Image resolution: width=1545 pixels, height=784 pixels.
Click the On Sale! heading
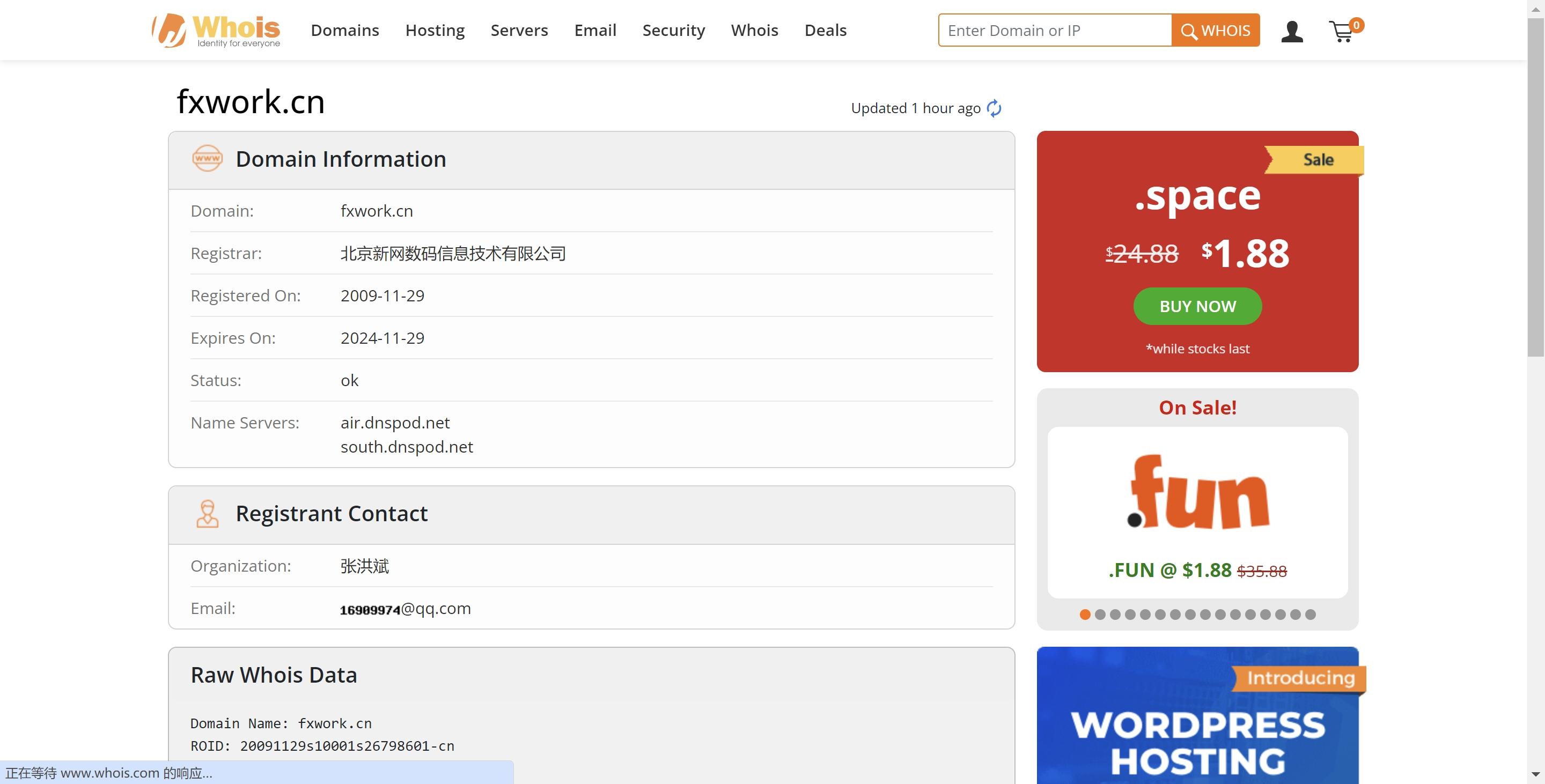tap(1197, 408)
